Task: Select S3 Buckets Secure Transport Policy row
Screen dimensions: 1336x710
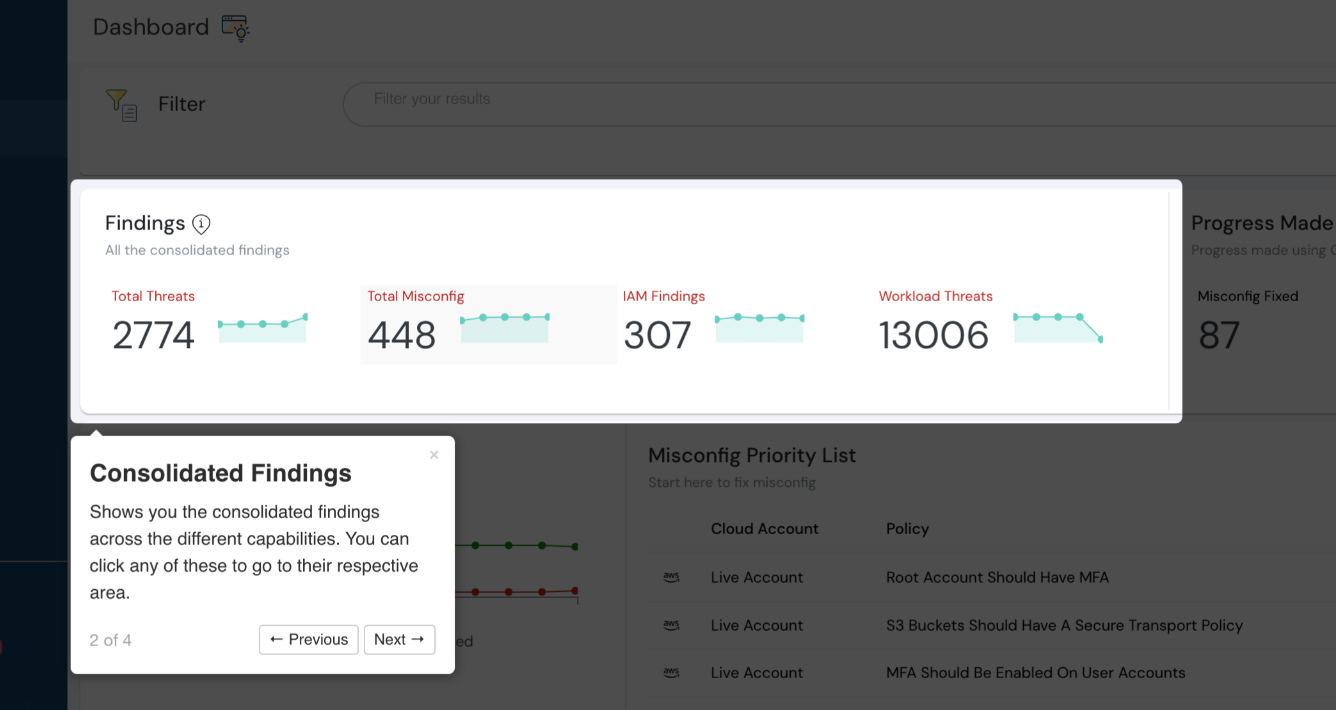Action: [1064, 625]
